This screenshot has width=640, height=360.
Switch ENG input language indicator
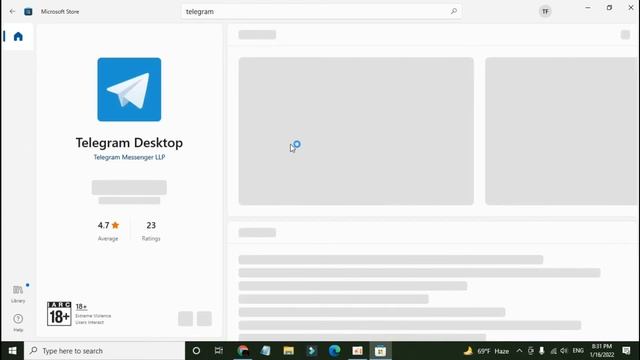(x=578, y=351)
